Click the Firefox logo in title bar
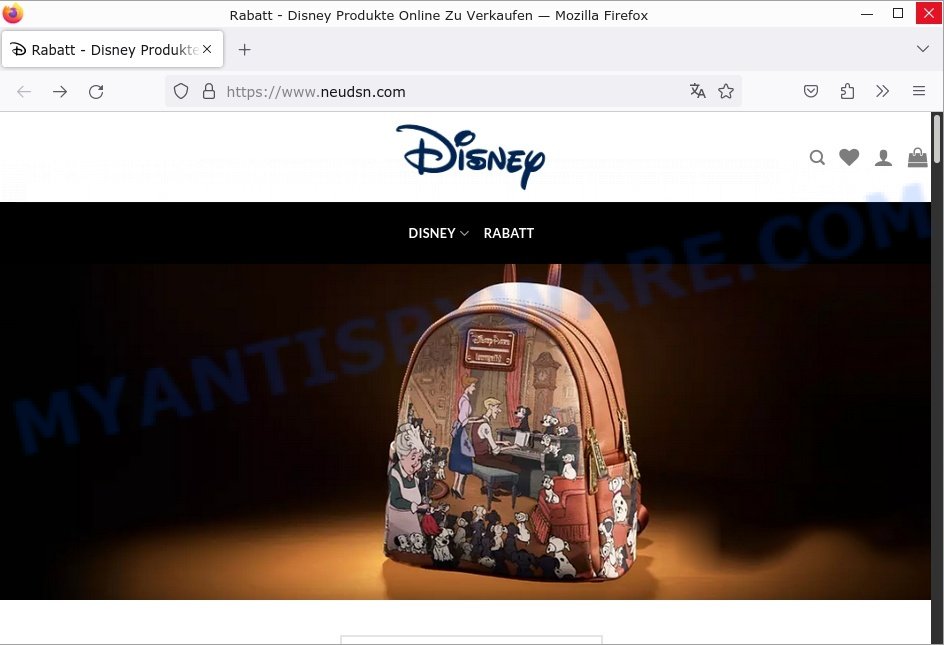 (13, 13)
